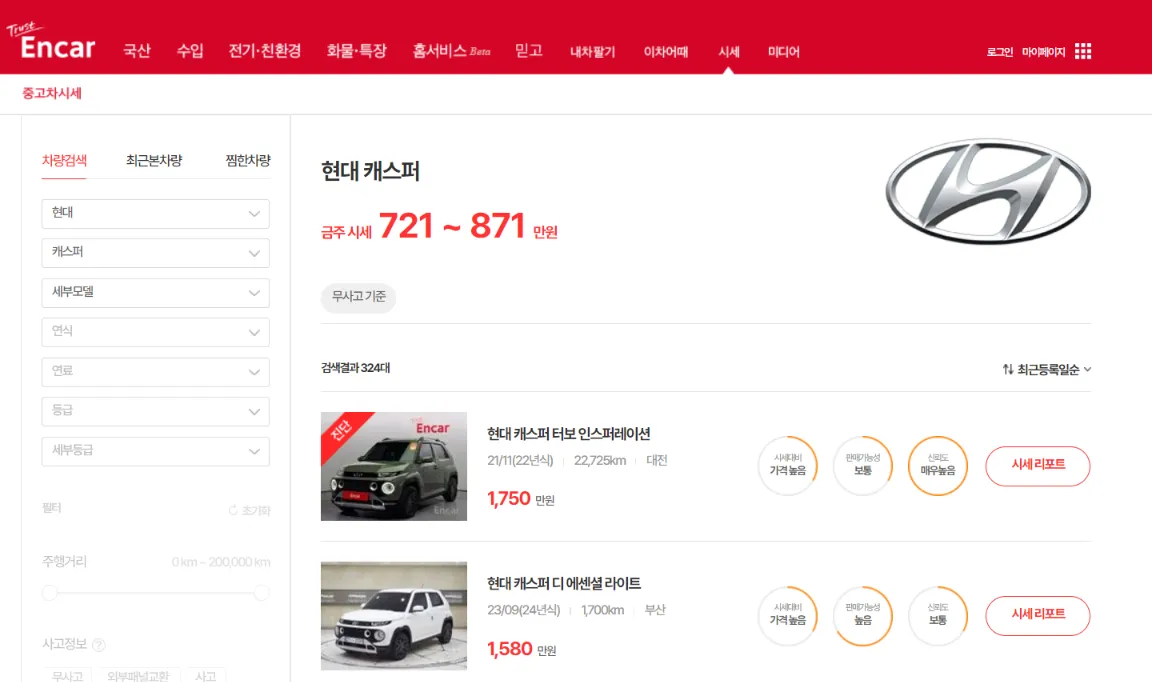Open the 현대 캐스퍼 디 에센셜 라이트 listing title
Screen dimensions: 1152x682
564,584
